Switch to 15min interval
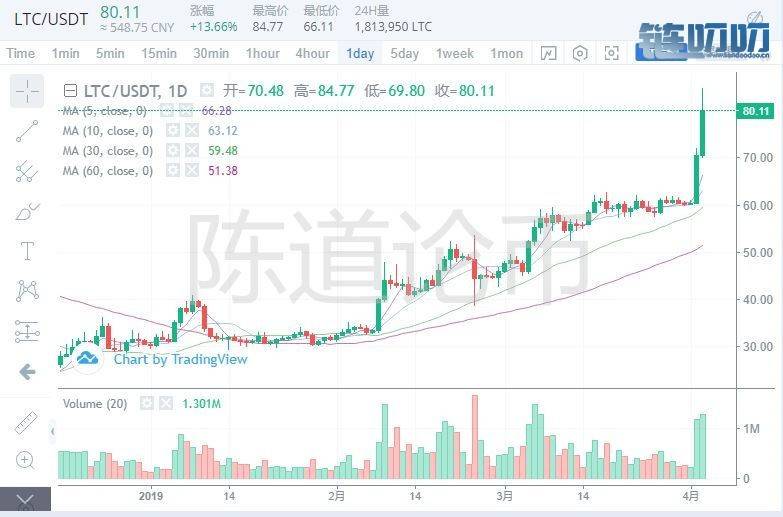The width and height of the screenshot is (783, 517). (159, 53)
